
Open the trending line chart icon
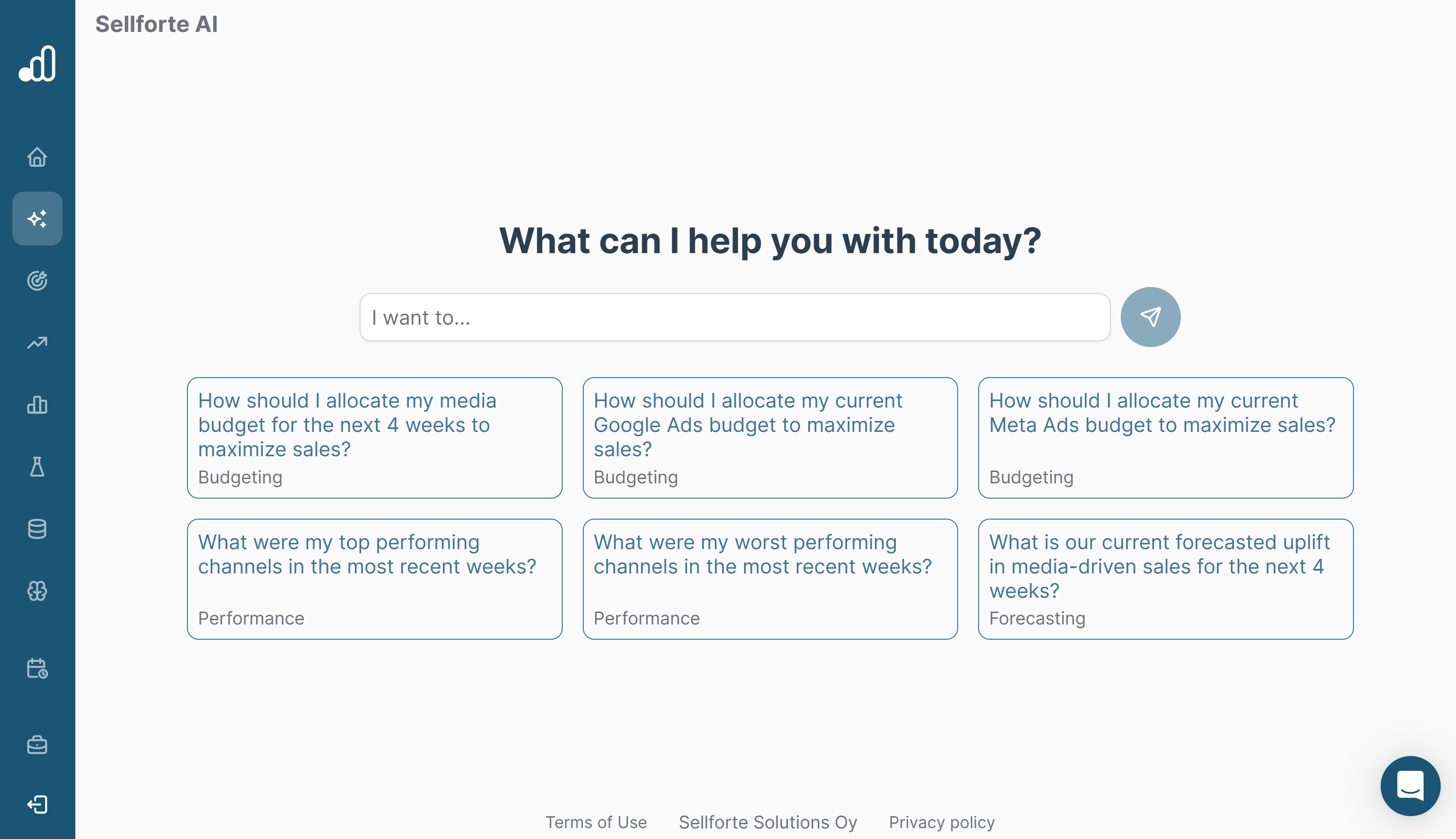(38, 343)
